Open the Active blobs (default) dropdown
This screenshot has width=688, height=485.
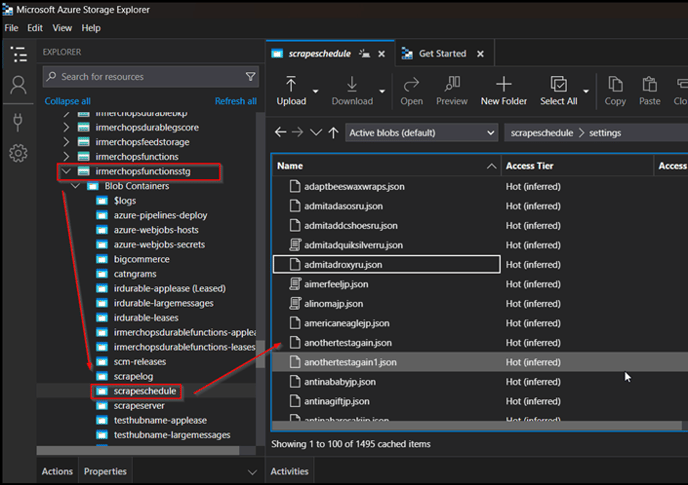pyautogui.click(x=422, y=133)
